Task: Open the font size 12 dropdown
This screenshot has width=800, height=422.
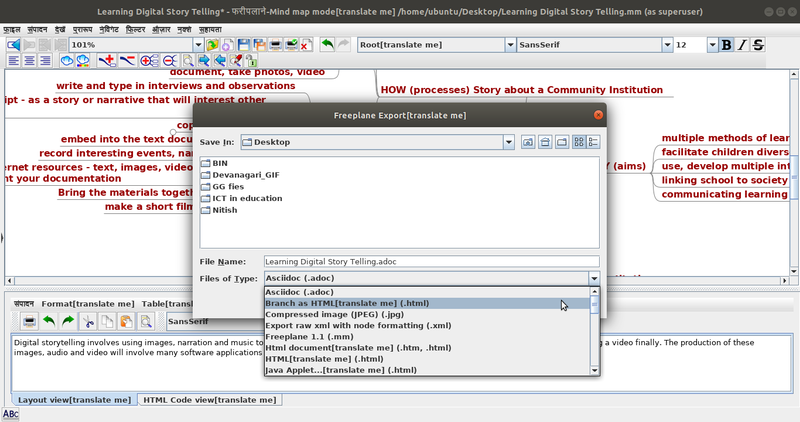Action: click(712, 45)
